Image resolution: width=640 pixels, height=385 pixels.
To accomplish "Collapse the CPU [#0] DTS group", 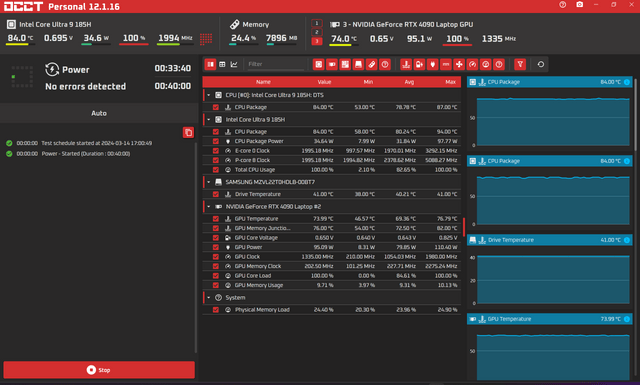I will click(x=209, y=95).
